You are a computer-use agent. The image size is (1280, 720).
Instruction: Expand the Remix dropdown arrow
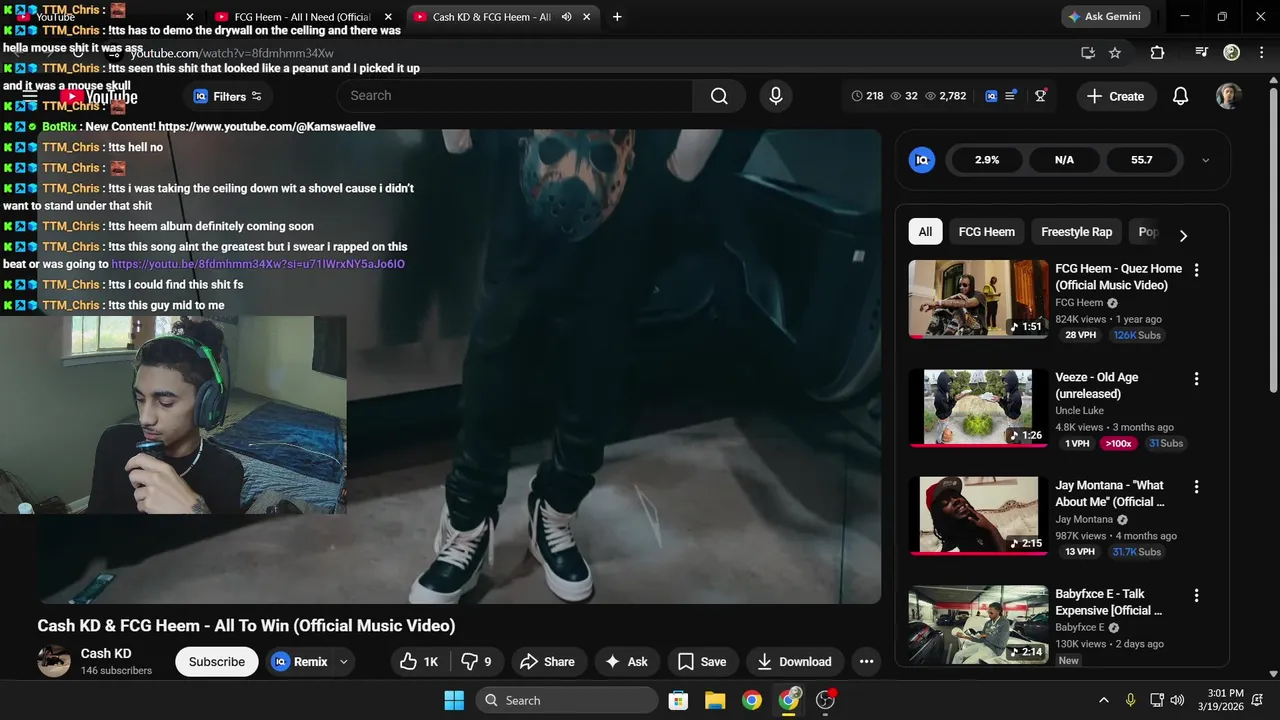344,661
